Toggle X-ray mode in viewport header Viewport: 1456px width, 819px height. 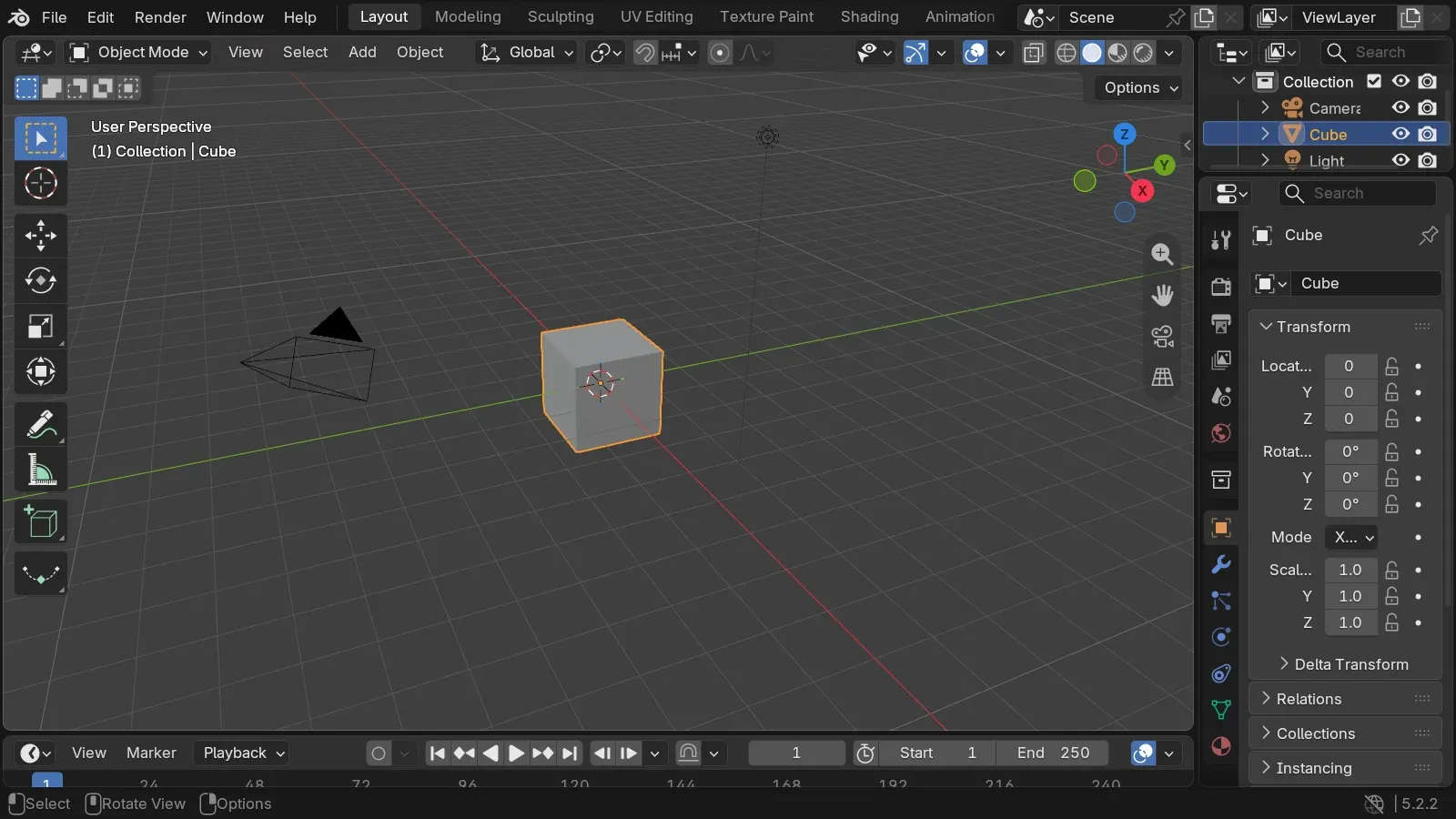pos(1033,53)
